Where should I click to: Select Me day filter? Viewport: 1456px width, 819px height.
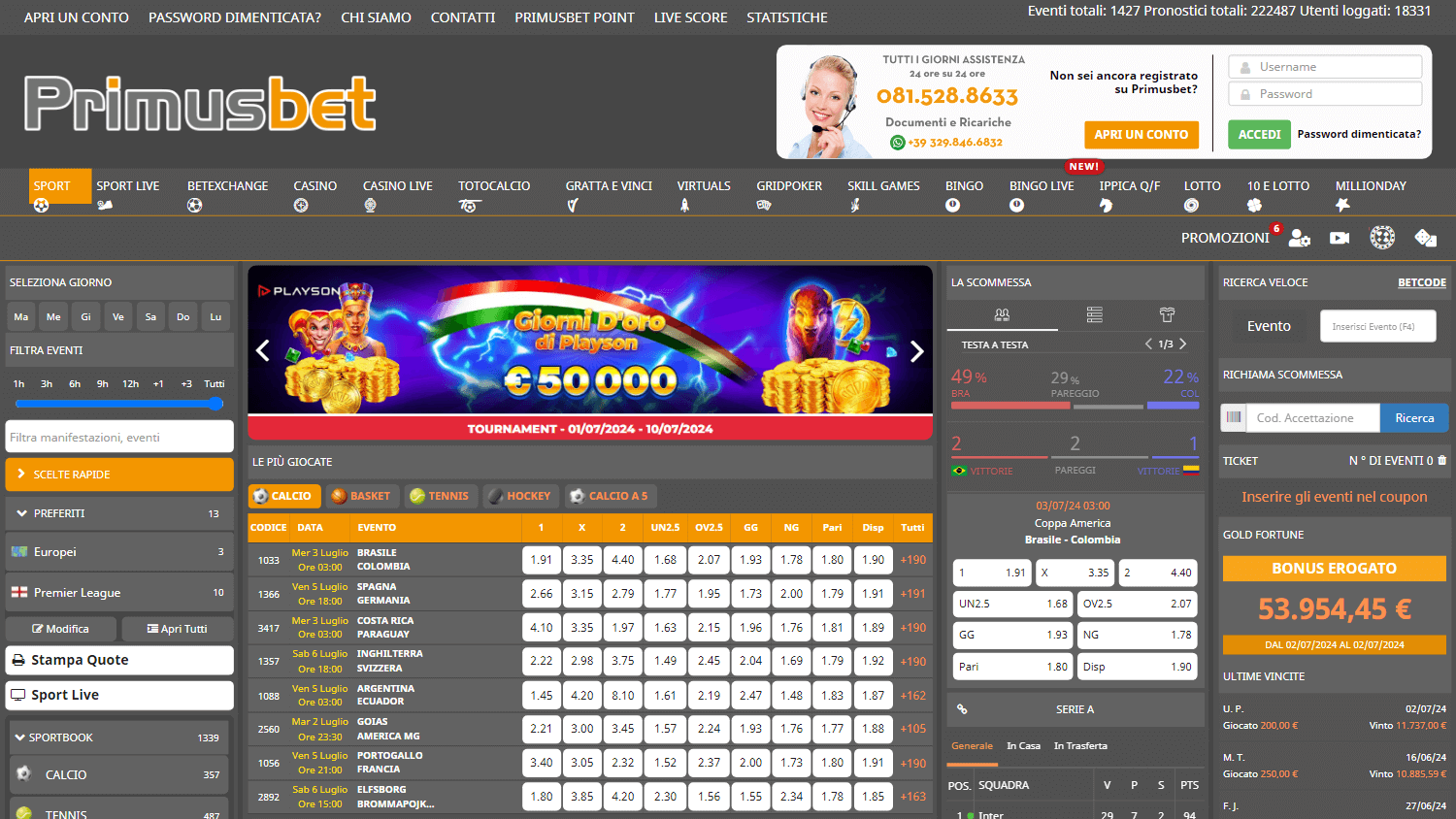click(53, 316)
